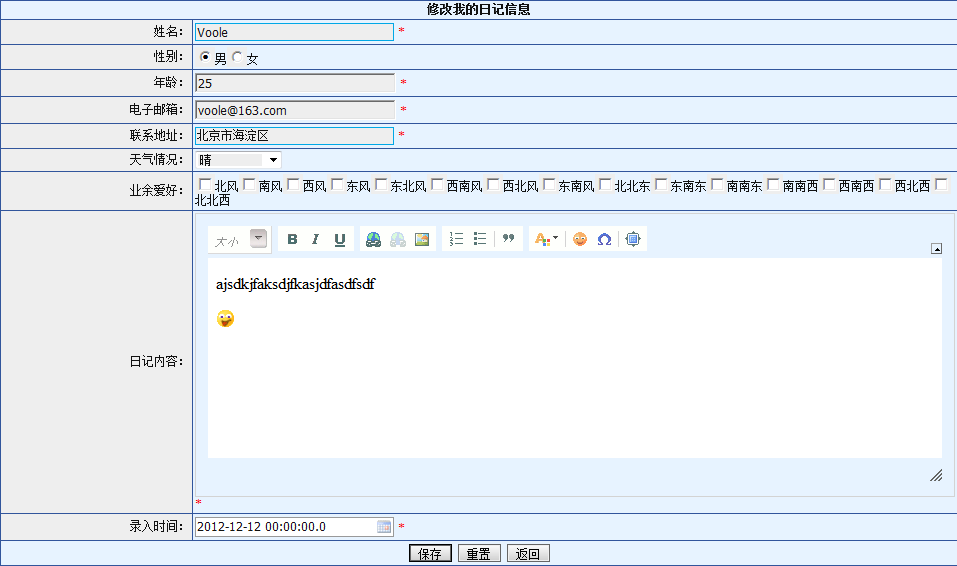Focus the 年龄 age input field
Screen dimensions: 957x566
click(295, 83)
